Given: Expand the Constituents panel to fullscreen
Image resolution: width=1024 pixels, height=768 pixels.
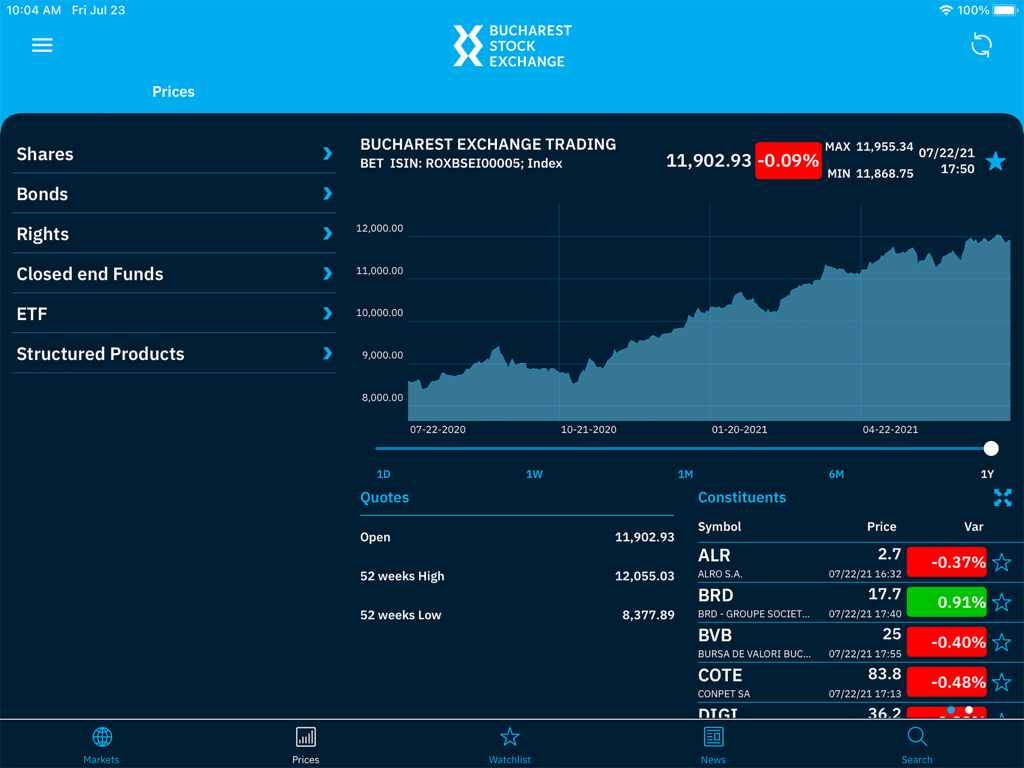Looking at the screenshot, I should pos(1002,497).
